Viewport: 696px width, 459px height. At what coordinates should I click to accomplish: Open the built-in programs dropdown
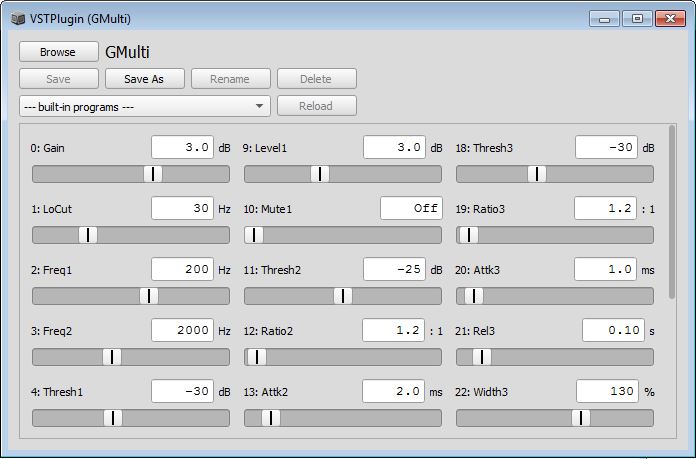pos(144,106)
